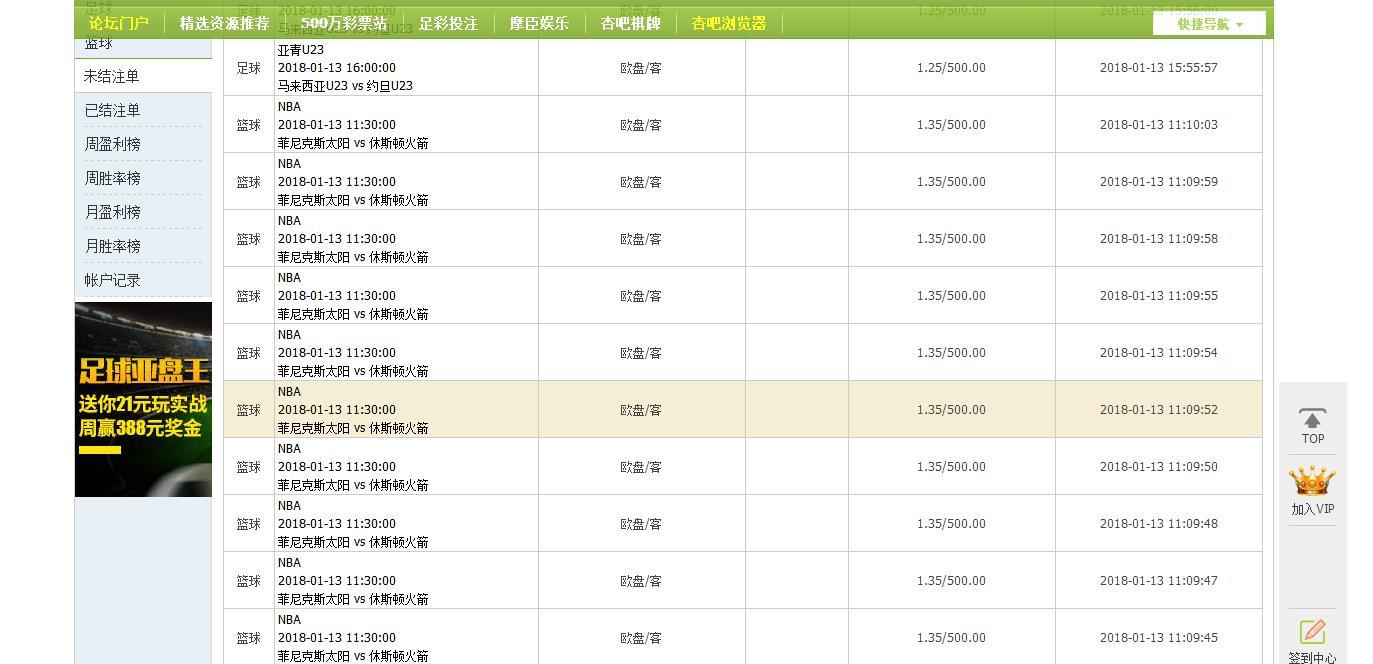Open 月胜率榜 sidebar link

(x=112, y=246)
